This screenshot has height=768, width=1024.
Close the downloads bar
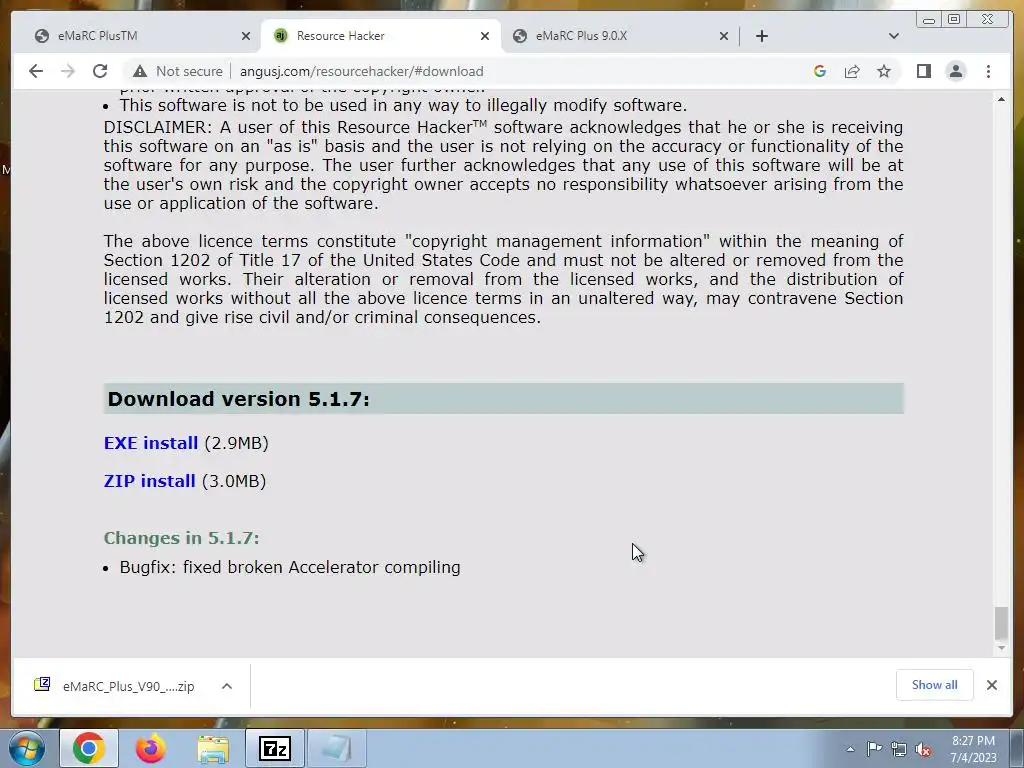pyautogui.click(x=992, y=685)
